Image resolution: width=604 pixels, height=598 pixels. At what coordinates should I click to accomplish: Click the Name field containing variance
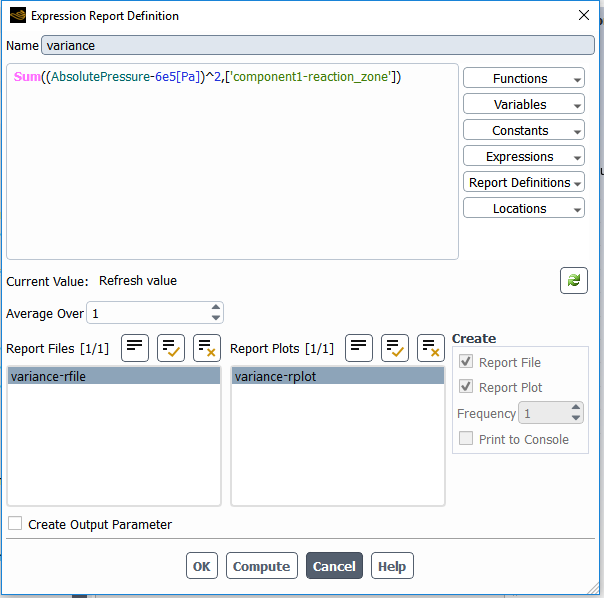click(x=318, y=45)
